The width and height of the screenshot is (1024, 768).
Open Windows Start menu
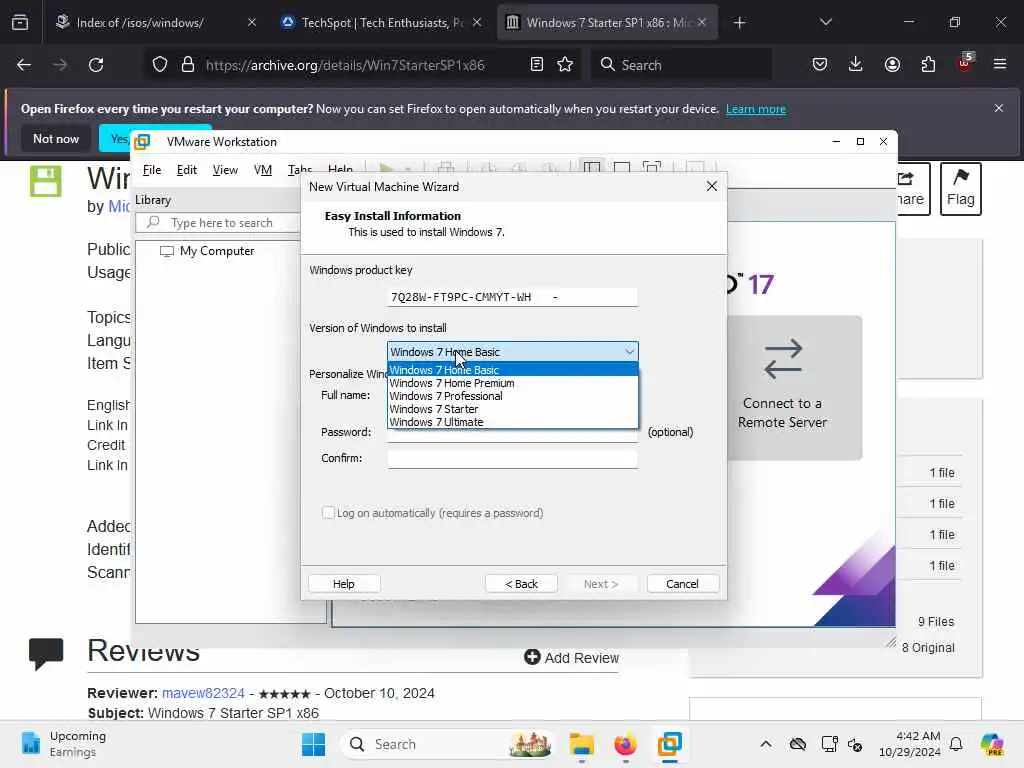point(313,744)
